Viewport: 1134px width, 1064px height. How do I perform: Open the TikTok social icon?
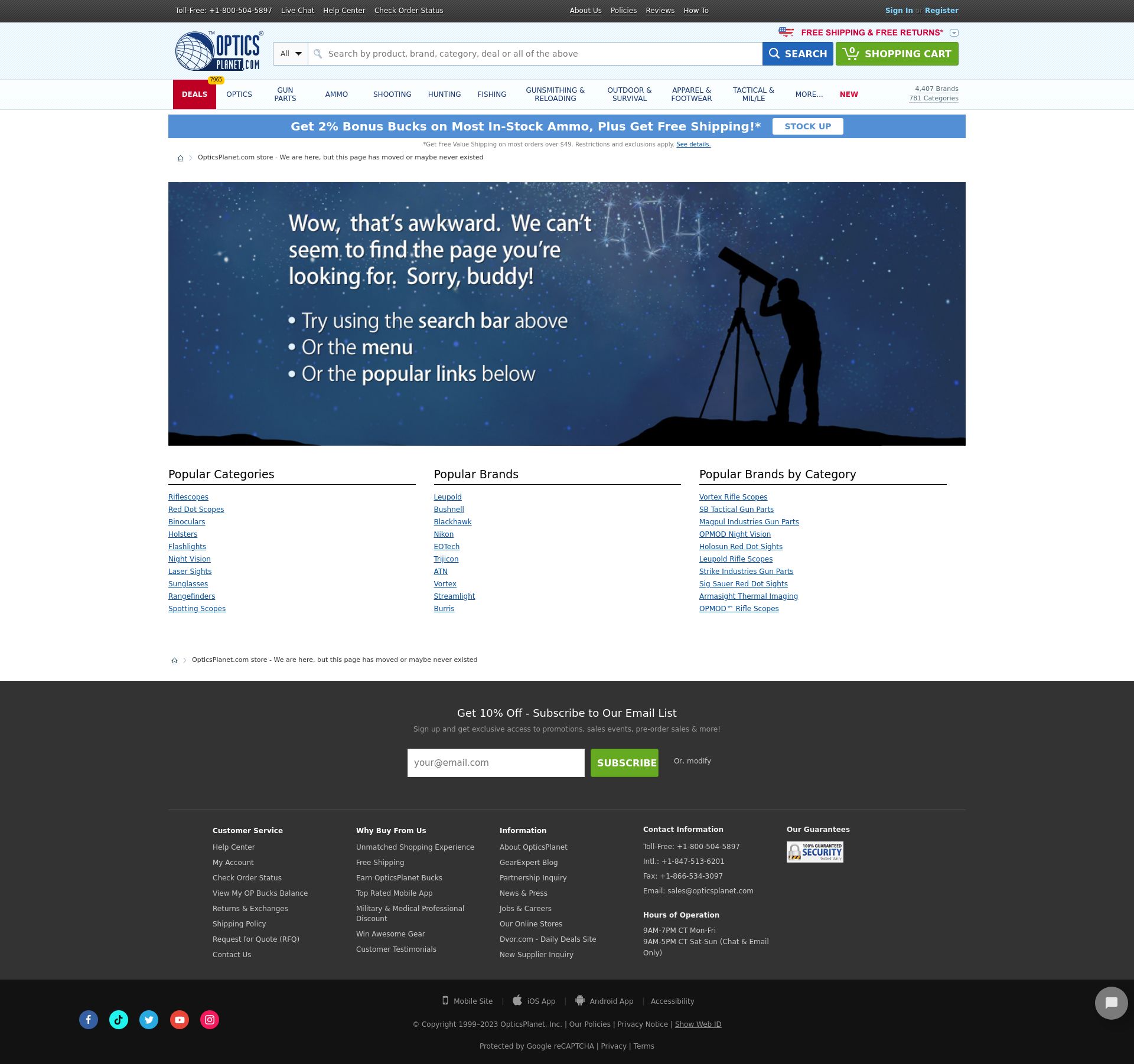(x=119, y=1020)
